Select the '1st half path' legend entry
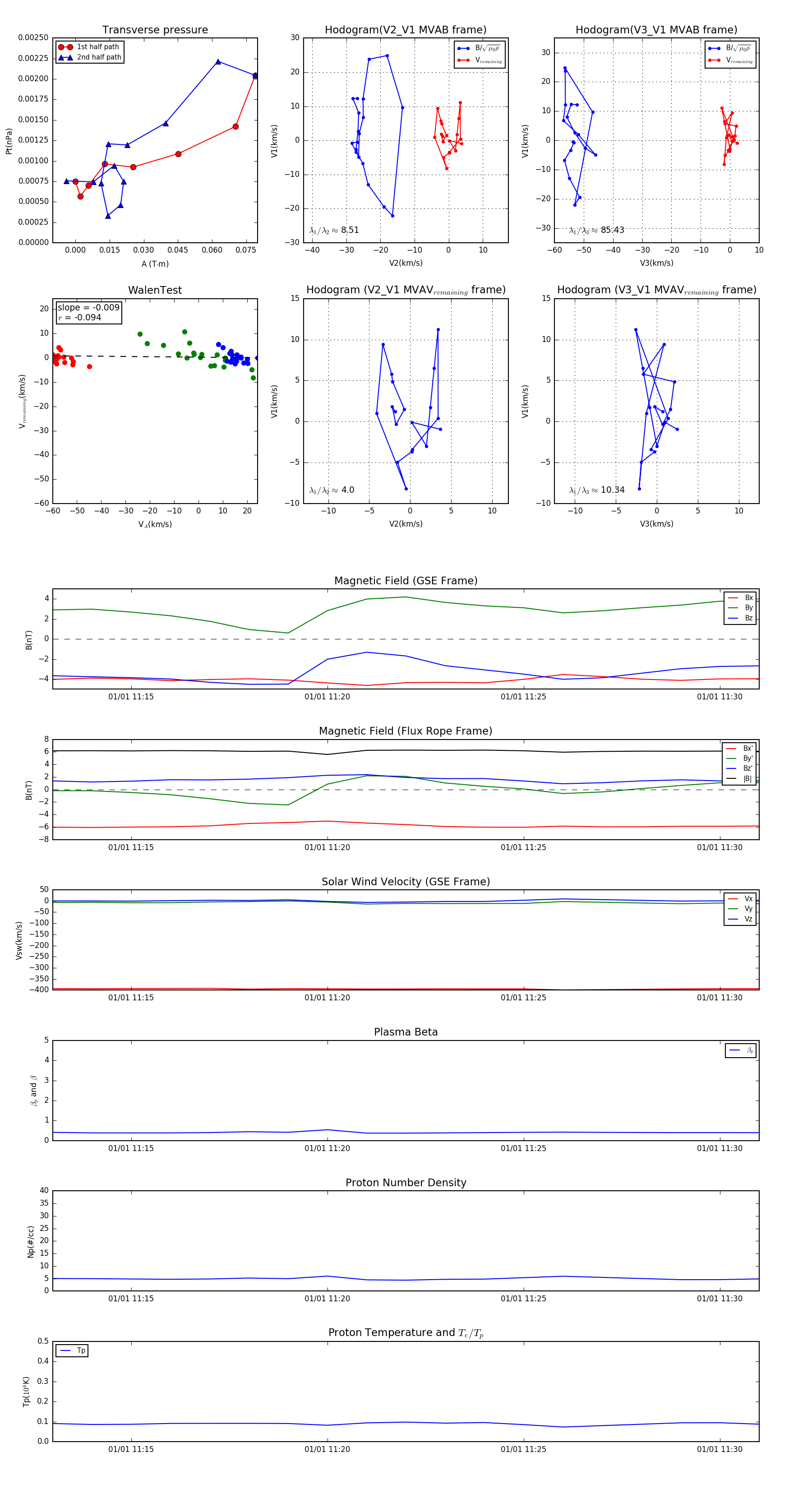 click(x=90, y=47)
